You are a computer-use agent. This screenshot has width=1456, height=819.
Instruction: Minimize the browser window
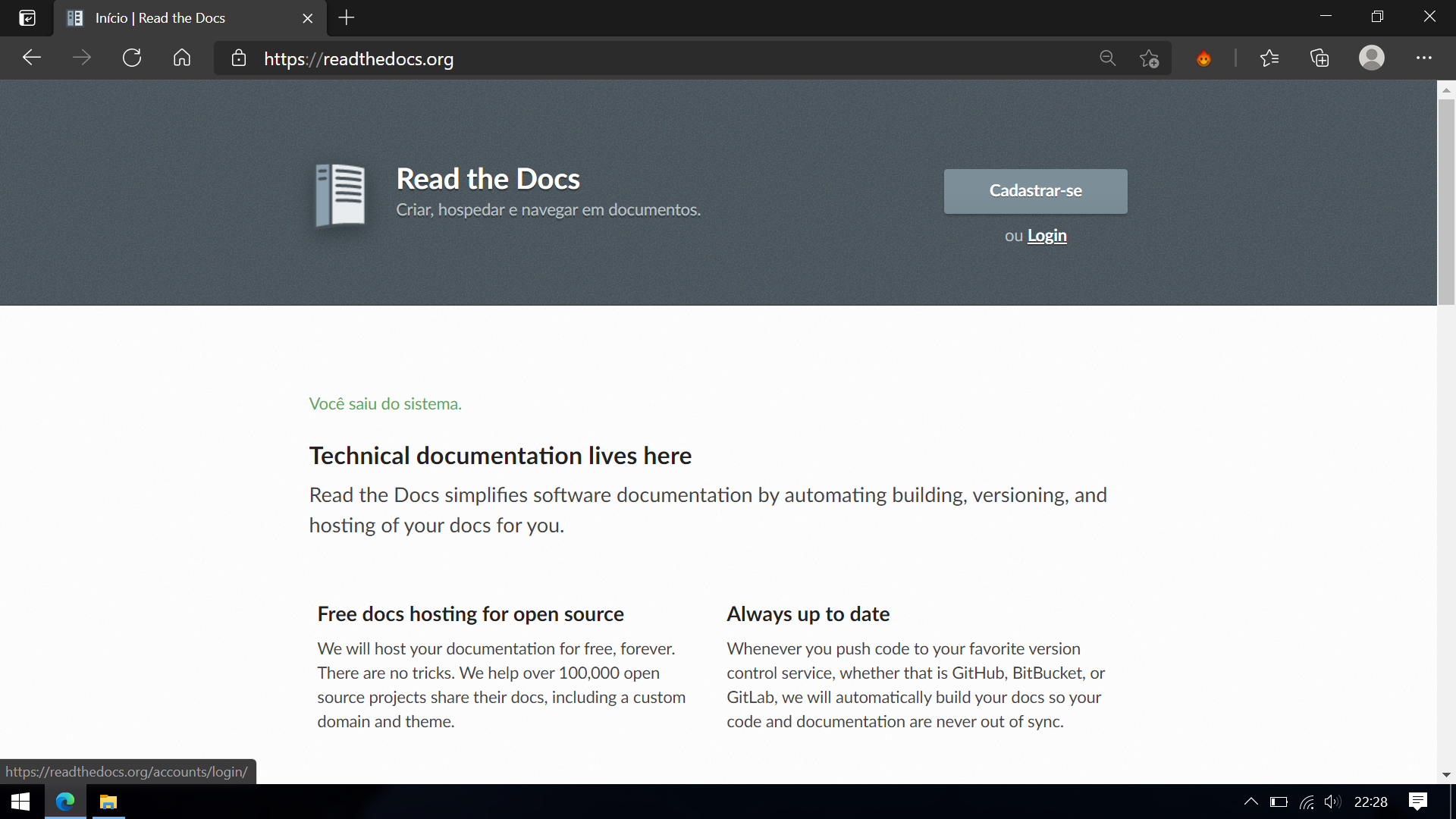coord(1326,17)
